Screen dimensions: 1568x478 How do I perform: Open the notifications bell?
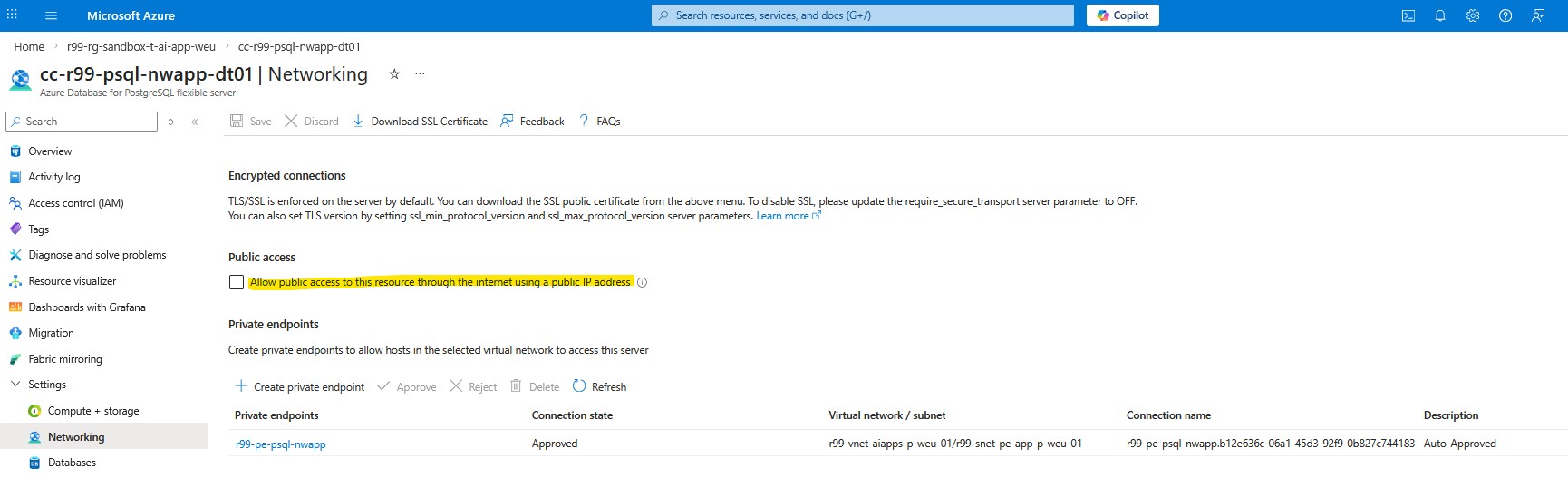click(1440, 15)
